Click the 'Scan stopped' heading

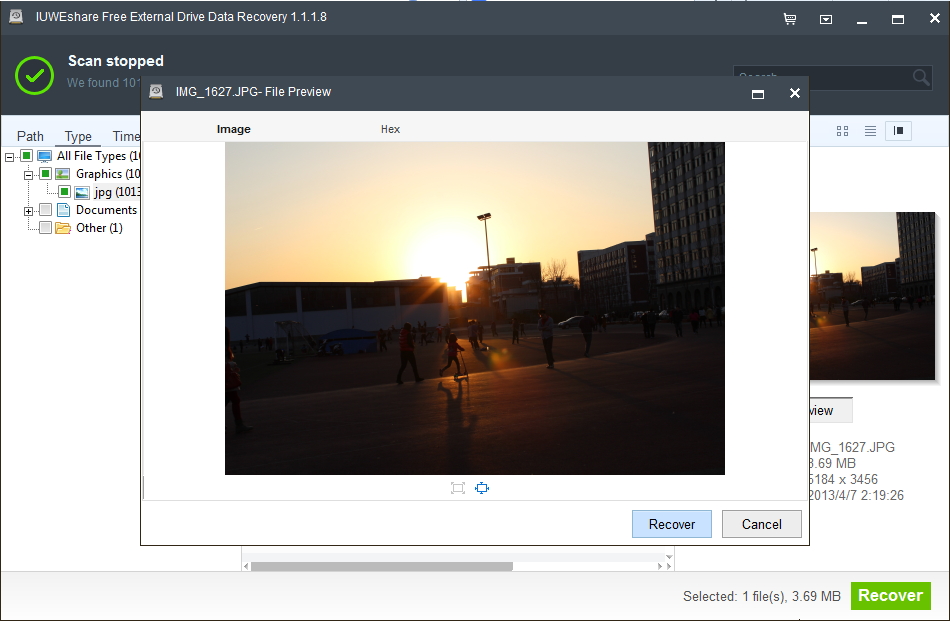[116, 61]
